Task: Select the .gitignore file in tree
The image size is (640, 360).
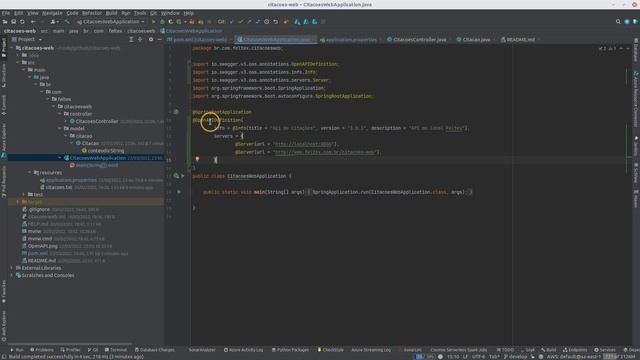Action: 39,209
